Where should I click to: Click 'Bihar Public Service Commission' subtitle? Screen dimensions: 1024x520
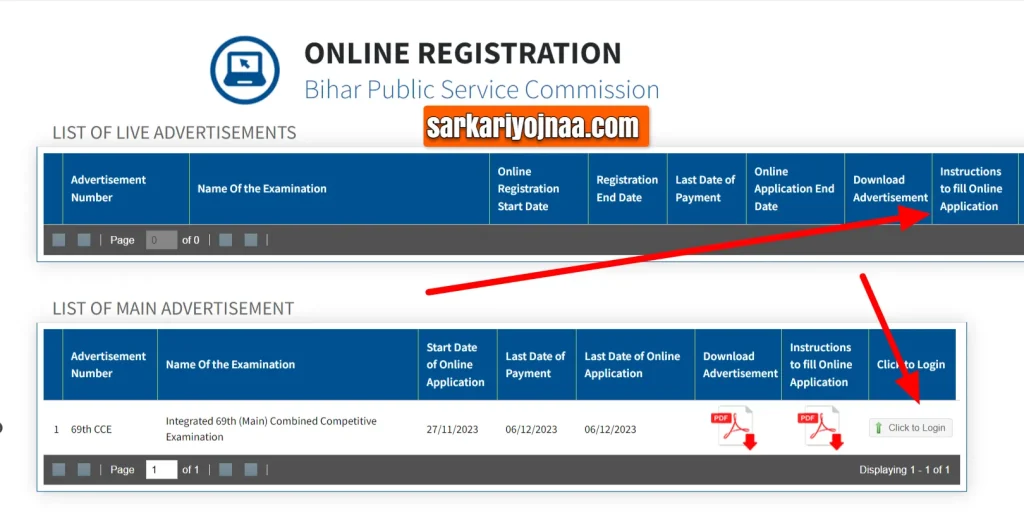481,89
